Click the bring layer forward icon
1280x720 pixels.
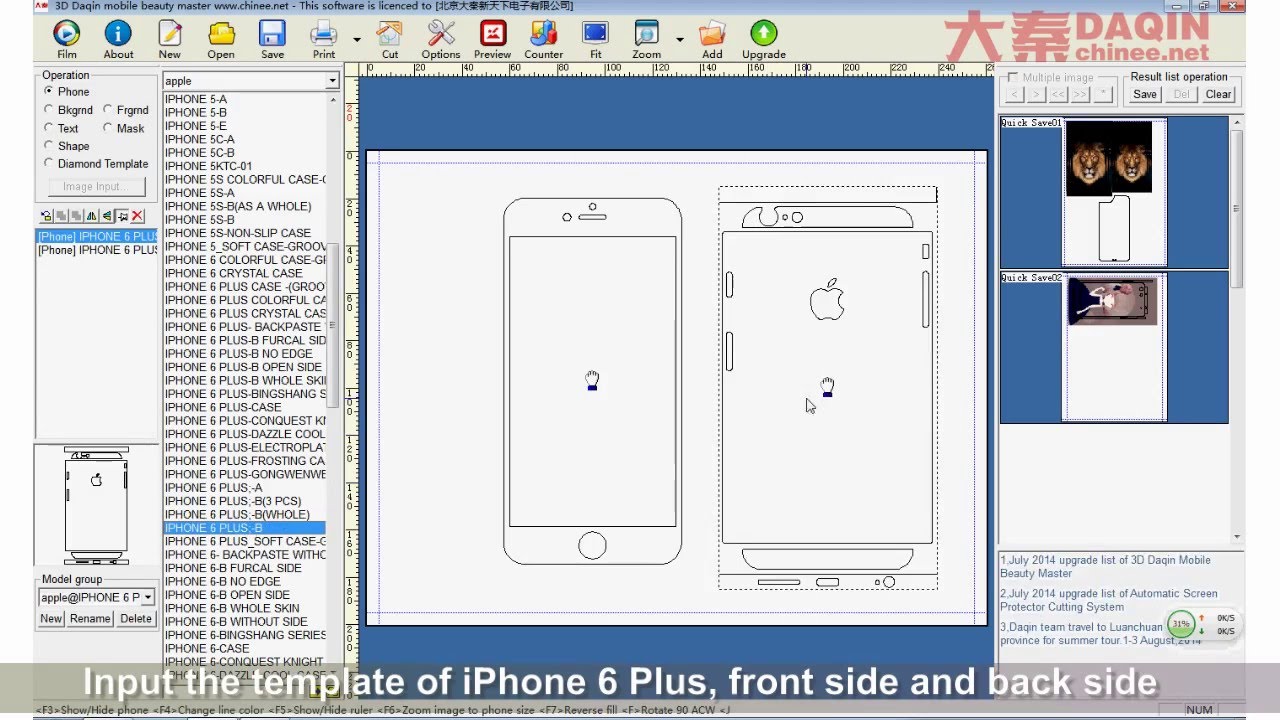[61, 216]
